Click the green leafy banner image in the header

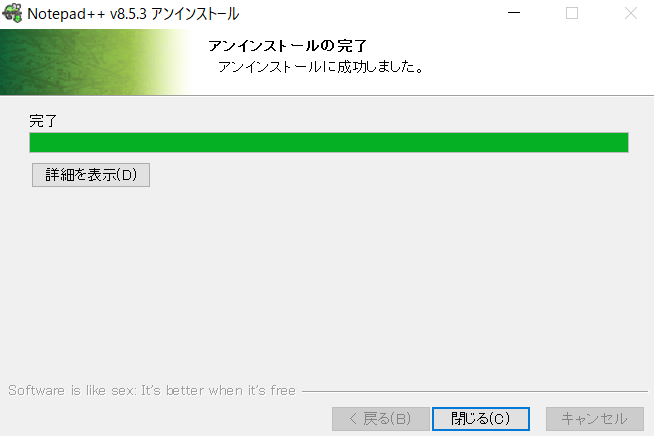click(x=94, y=62)
